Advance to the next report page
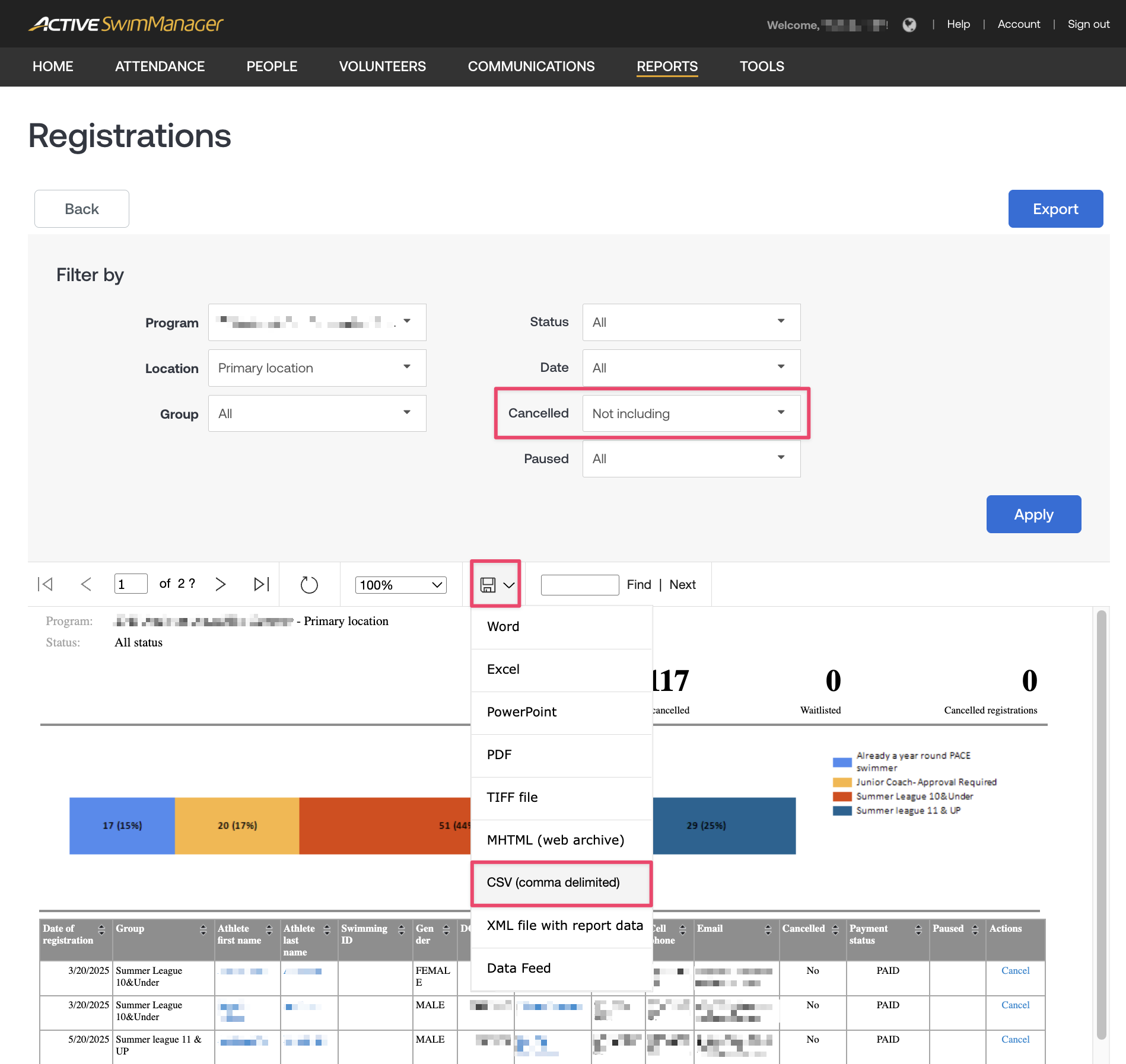The width and height of the screenshot is (1126, 1064). coord(221,584)
